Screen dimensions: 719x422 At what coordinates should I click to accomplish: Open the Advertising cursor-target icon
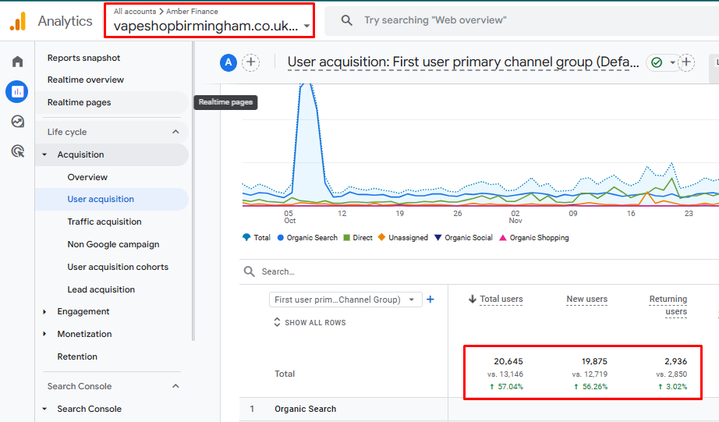(17, 151)
